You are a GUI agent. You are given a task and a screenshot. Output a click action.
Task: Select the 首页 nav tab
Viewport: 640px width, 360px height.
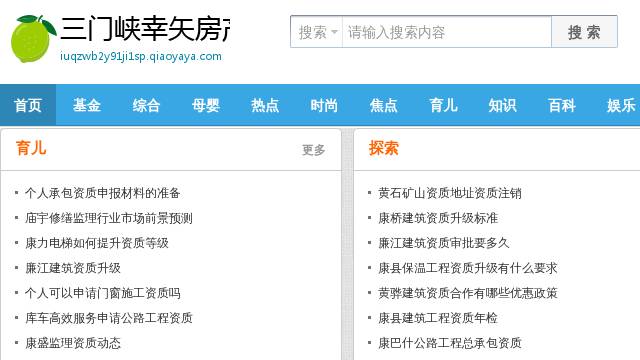tap(28, 105)
